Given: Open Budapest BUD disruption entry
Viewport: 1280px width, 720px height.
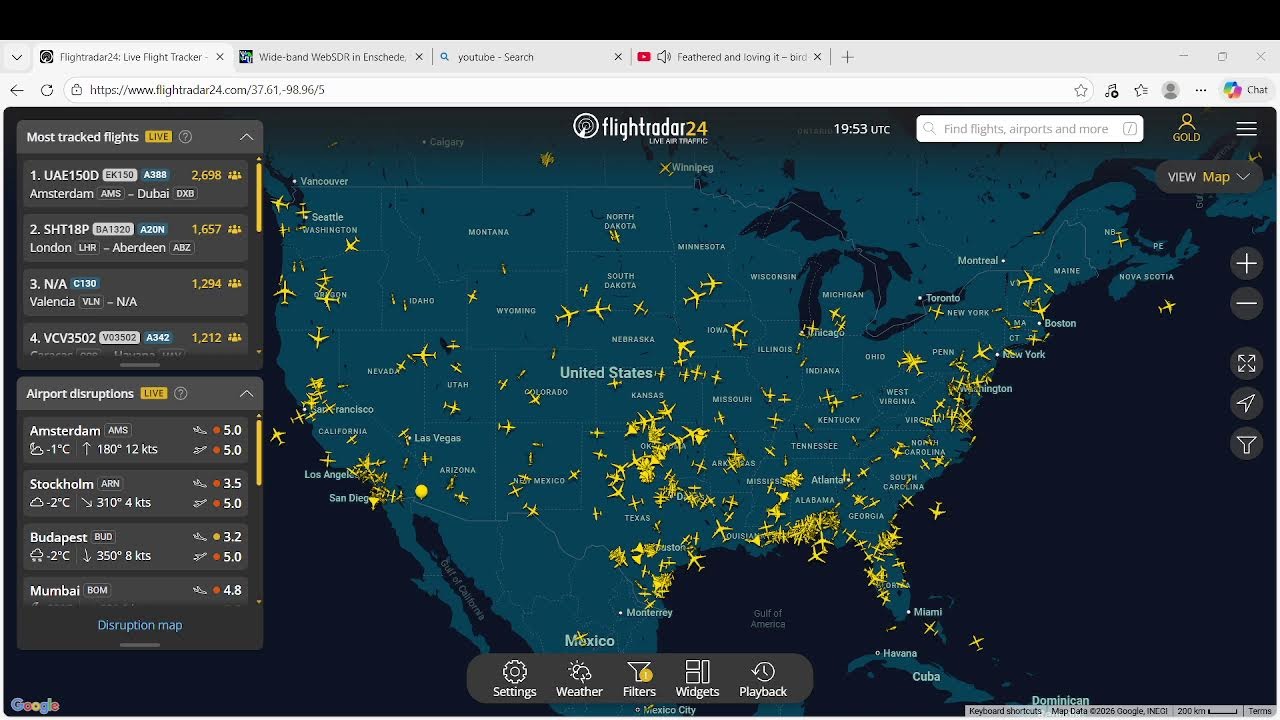Looking at the screenshot, I should (135, 546).
